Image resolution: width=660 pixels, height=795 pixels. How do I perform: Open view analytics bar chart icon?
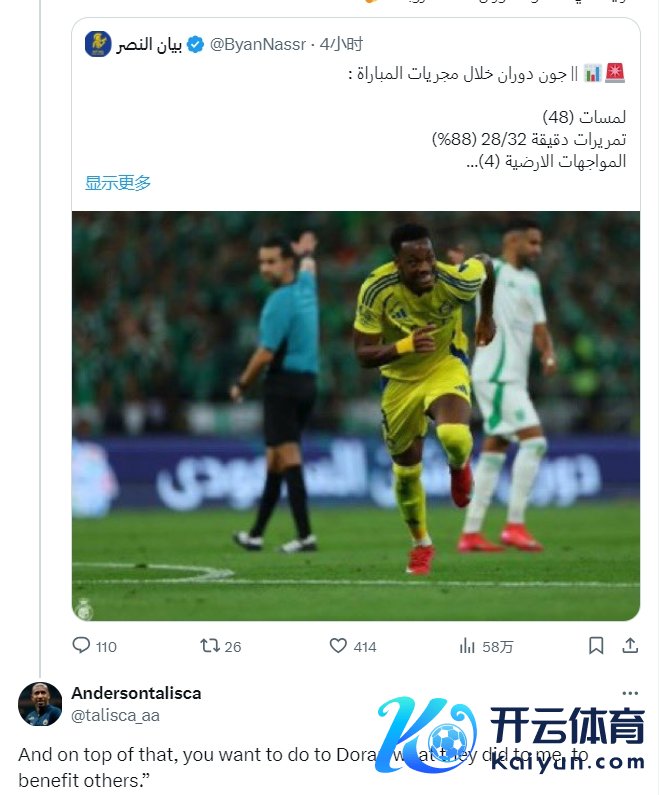(x=467, y=646)
